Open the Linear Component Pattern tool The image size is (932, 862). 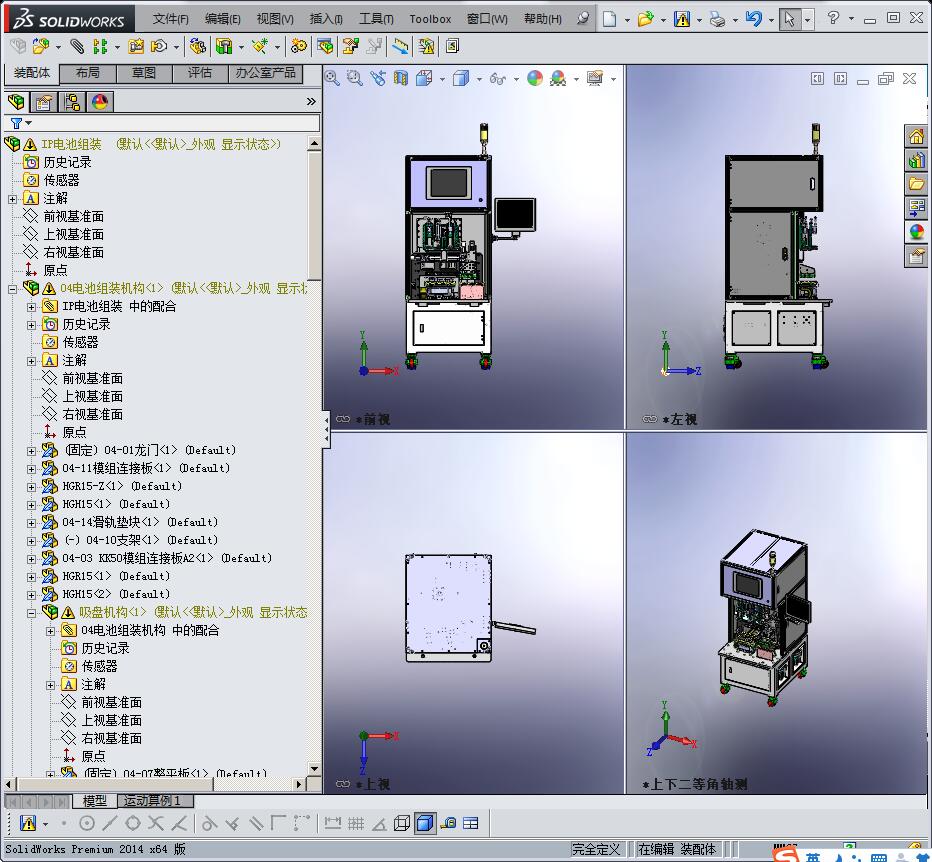click(100, 46)
